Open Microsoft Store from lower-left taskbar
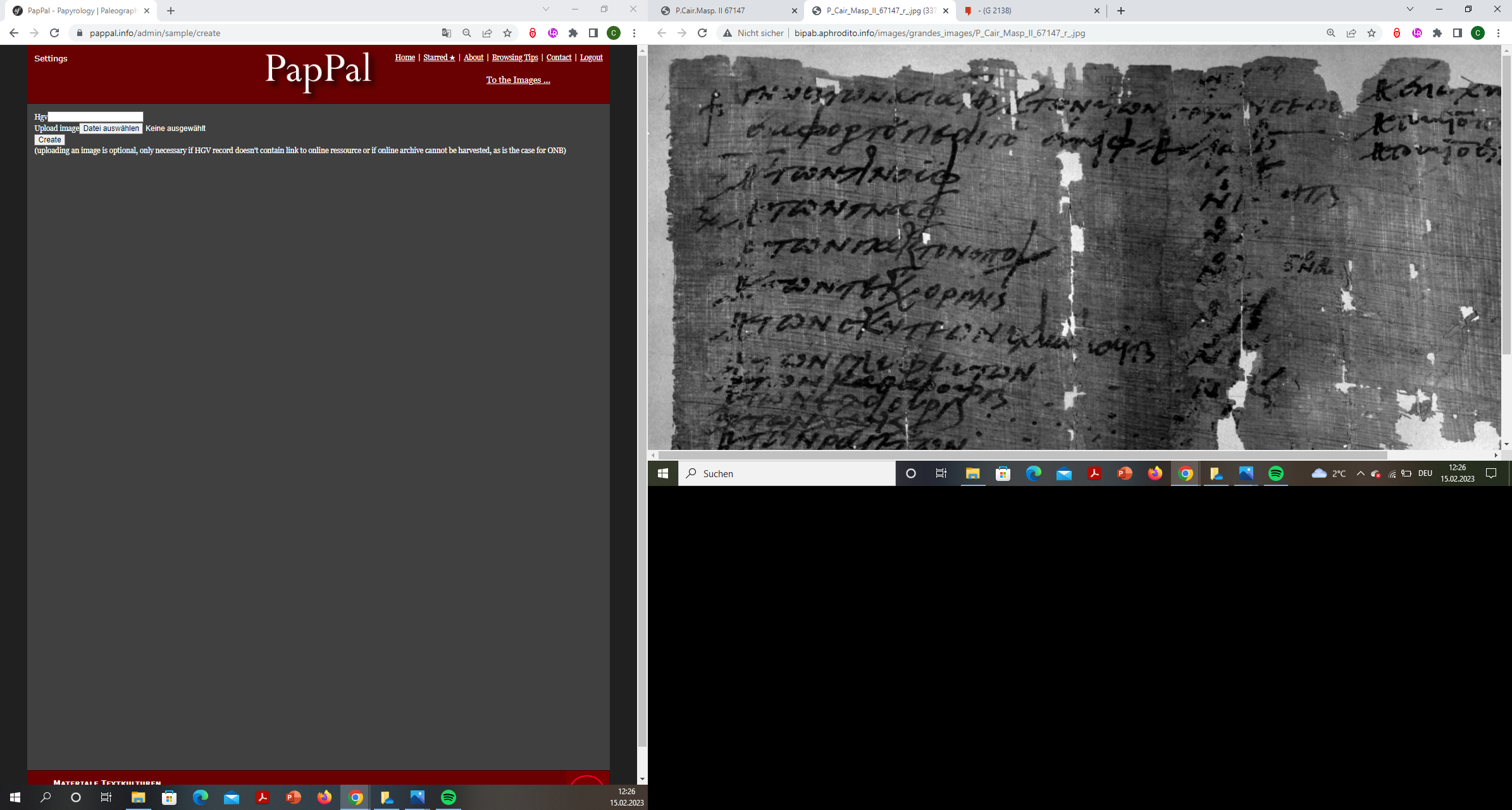The width and height of the screenshot is (1512, 810). [x=170, y=797]
